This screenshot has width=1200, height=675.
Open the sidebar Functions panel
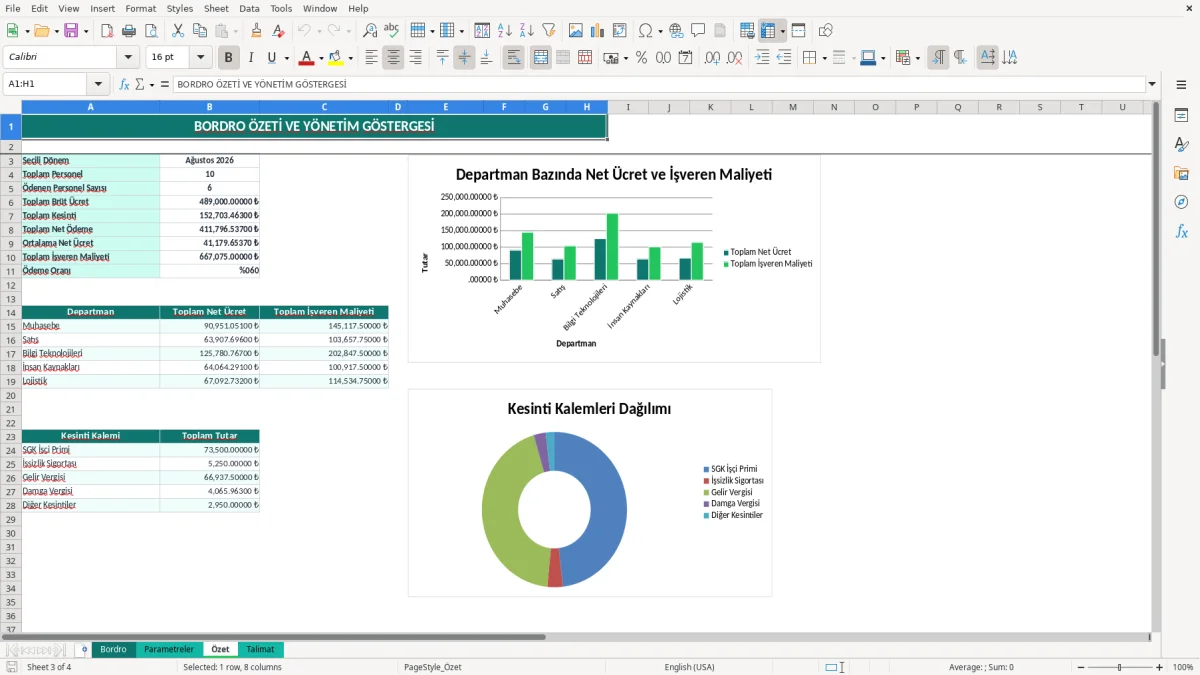point(1181,231)
